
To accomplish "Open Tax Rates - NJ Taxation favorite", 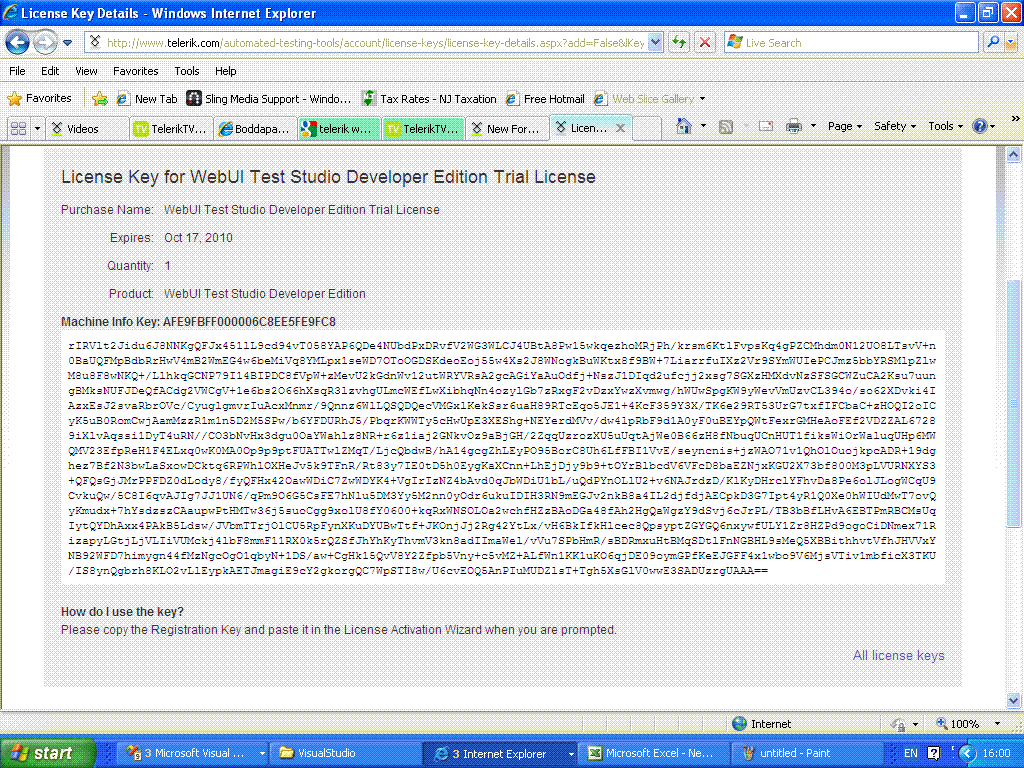I will coord(430,99).
